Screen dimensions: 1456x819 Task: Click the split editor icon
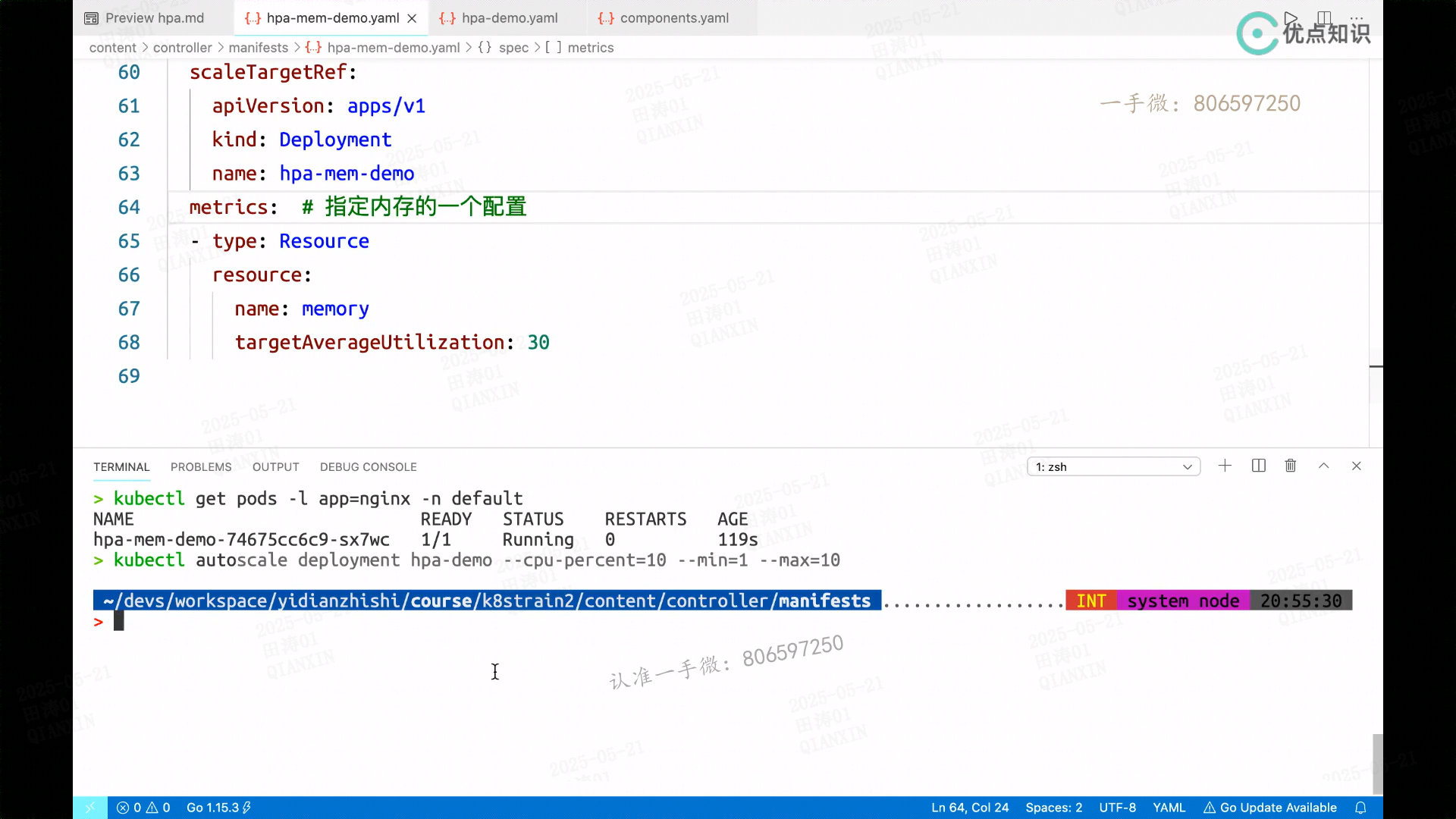coord(1324,17)
